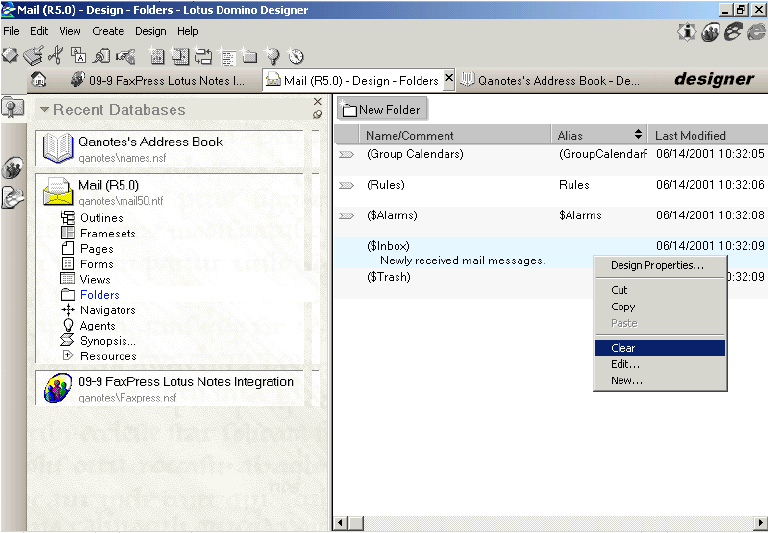Expand the Resources tree item

pos(68,356)
